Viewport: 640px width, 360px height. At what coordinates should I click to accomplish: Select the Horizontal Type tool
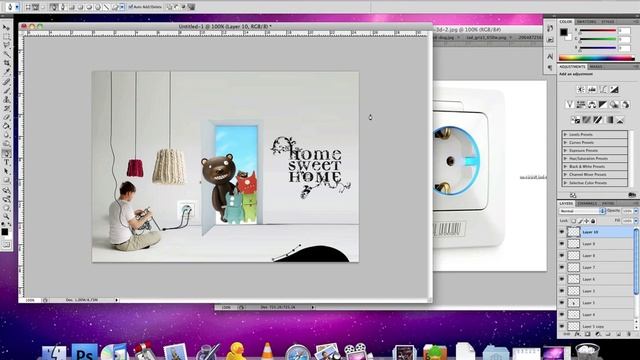pyautogui.click(x=6, y=162)
